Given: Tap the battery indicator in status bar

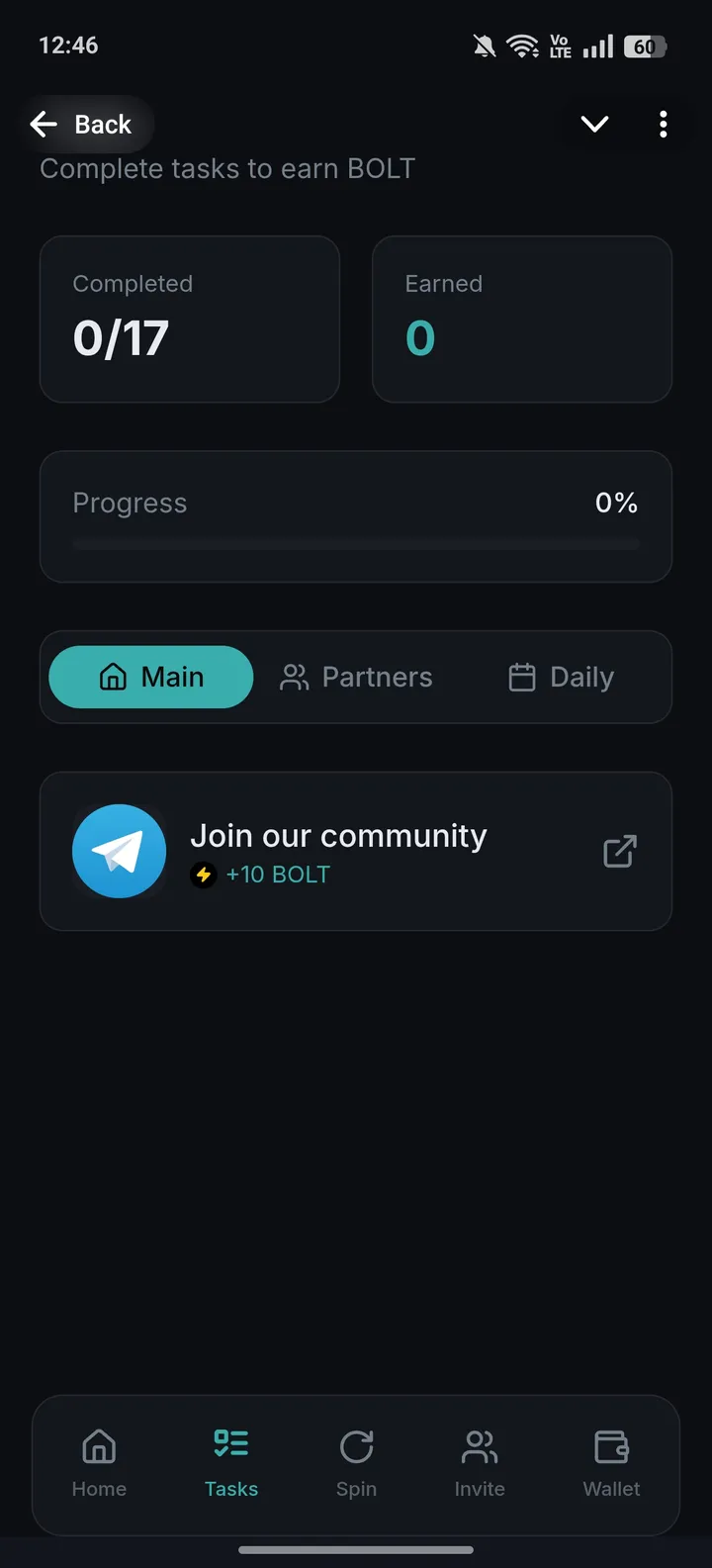Looking at the screenshot, I should click(x=645, y=46).
